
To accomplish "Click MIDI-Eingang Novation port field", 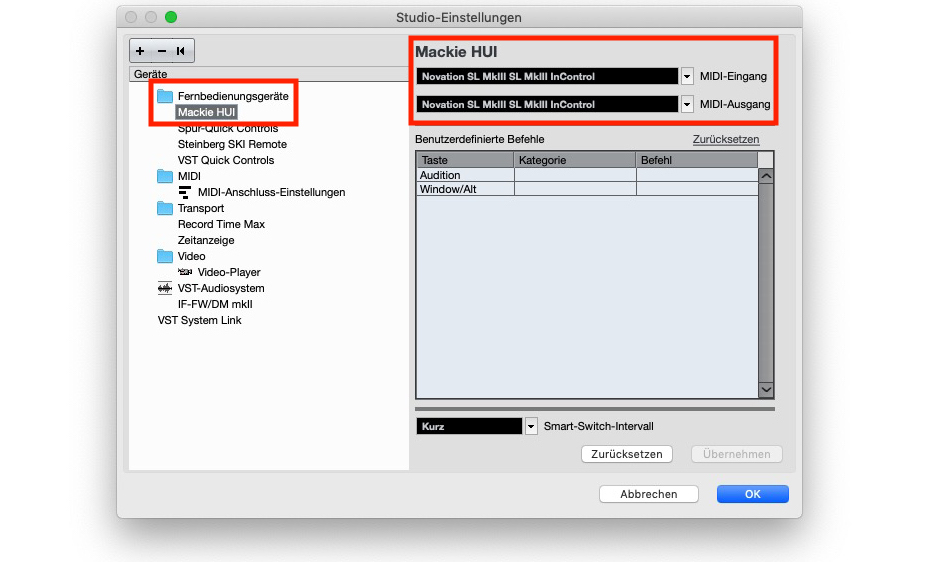I will 547,77.
